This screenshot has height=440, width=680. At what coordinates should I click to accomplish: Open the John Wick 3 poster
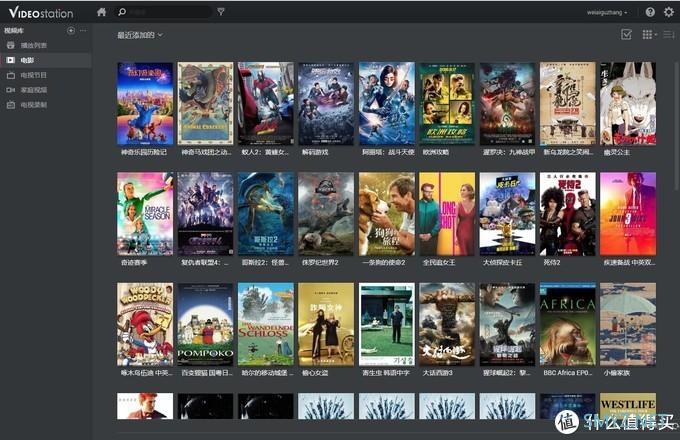pos(628,214)
